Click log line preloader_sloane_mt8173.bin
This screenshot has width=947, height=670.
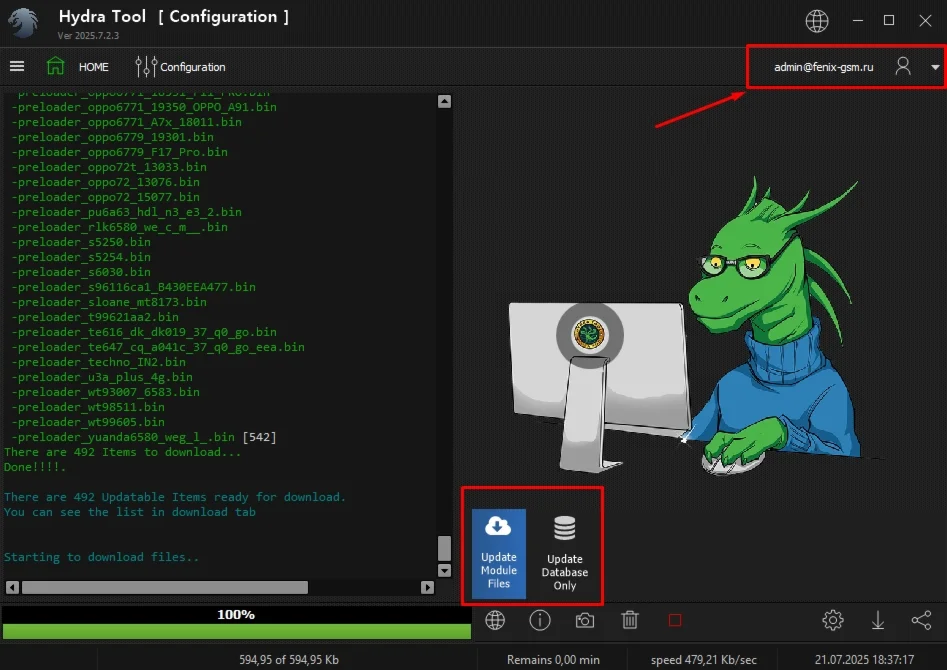[109, 302]
